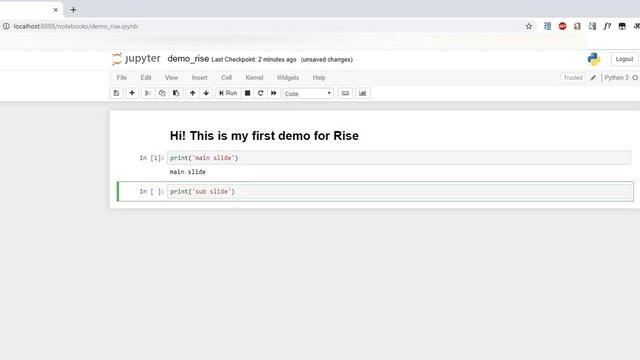Image resolution: width=640 pixels, height=360 pixels.
Task: Click the In [ ]: prompt
Action: 152,191
